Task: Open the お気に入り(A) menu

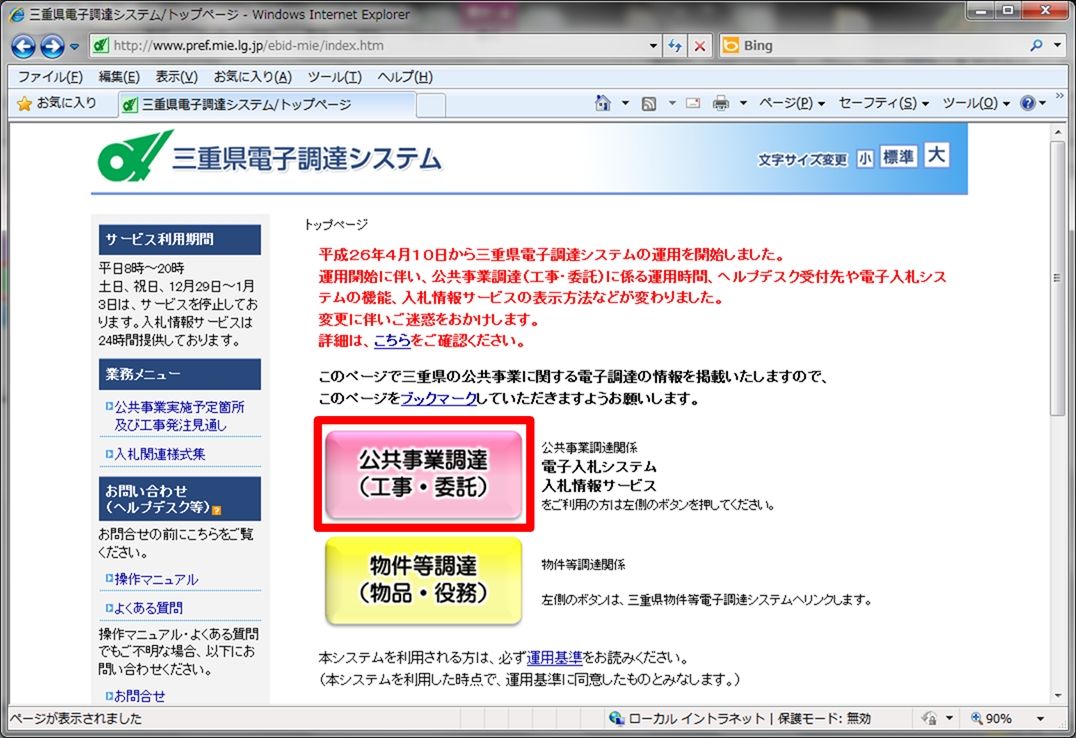Action: click(x=253, y=77)
